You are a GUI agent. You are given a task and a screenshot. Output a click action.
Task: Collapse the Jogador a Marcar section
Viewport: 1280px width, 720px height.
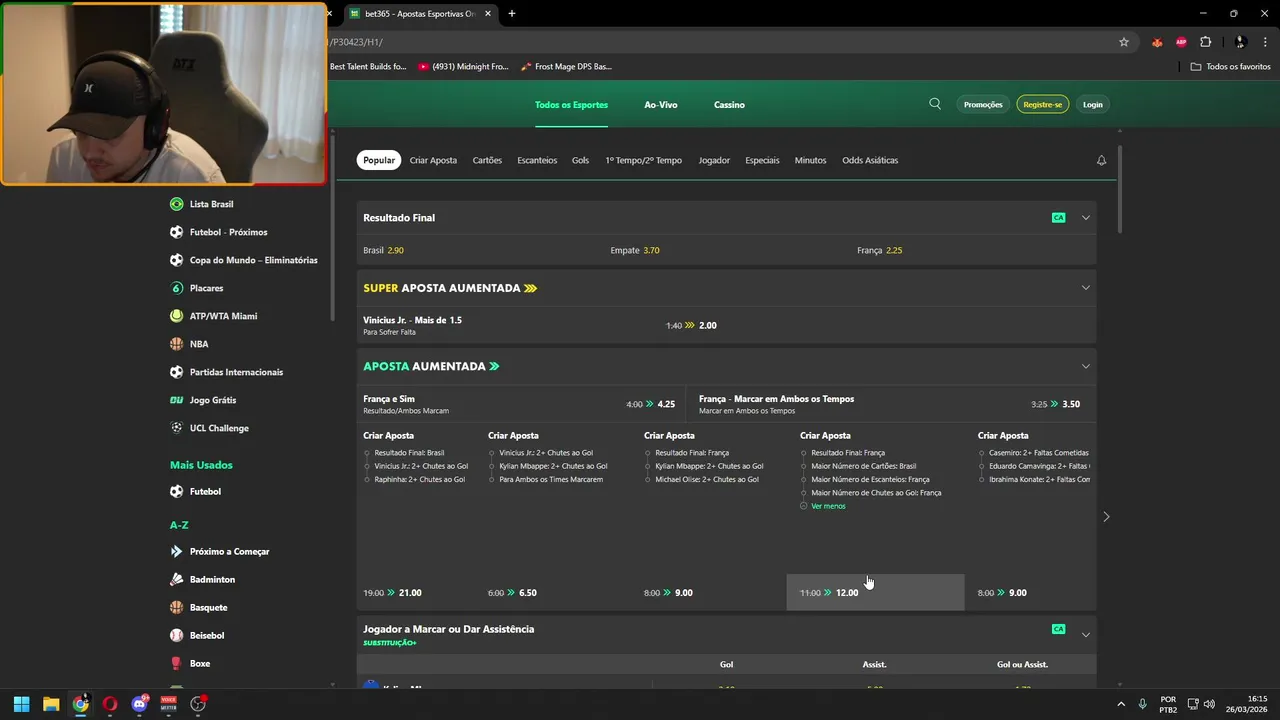[1085, 634]
